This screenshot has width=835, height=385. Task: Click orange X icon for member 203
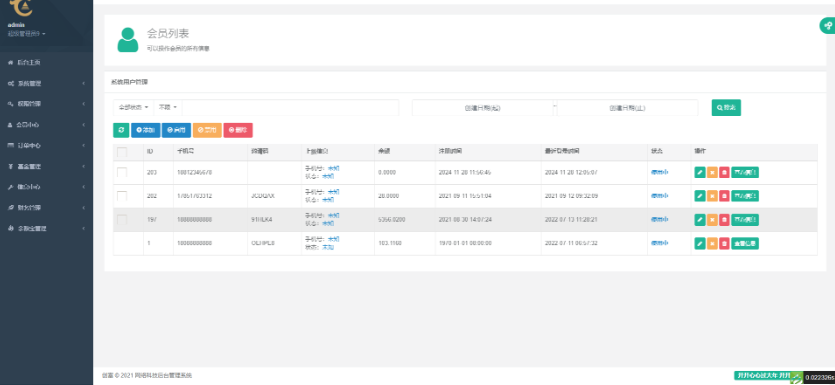pyautogui.click(x=713, y=173)
